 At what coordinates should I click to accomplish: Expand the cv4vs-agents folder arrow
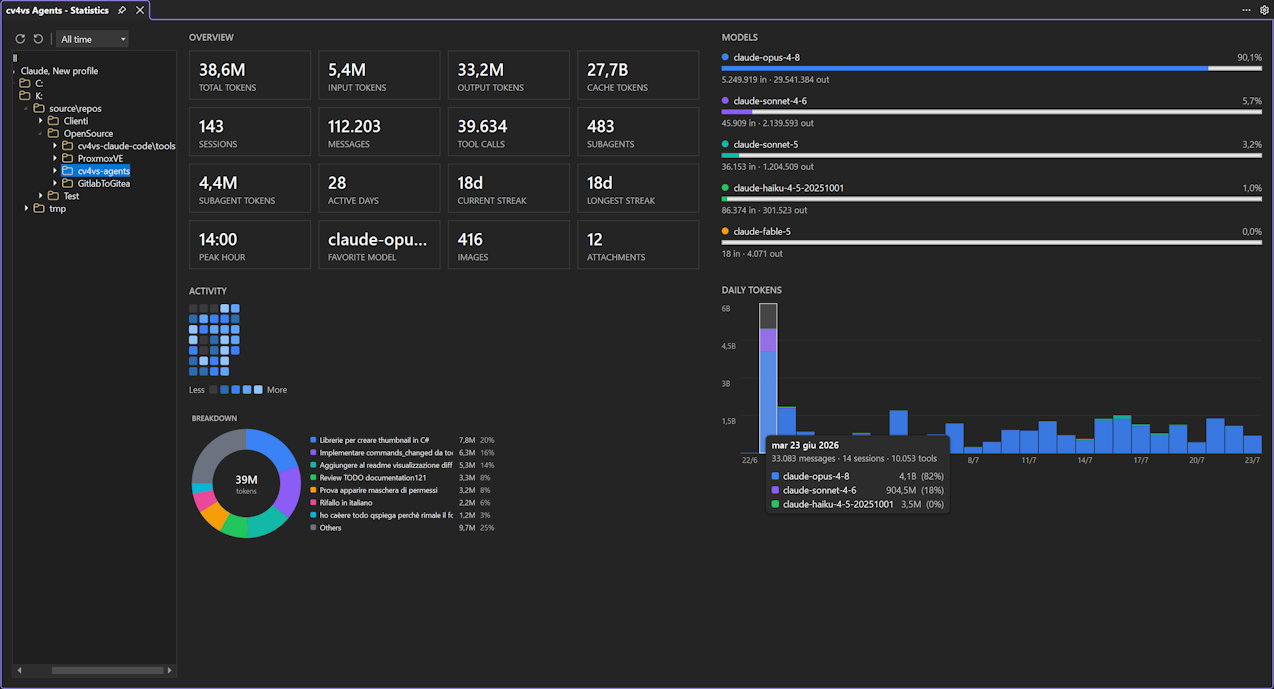55,171
